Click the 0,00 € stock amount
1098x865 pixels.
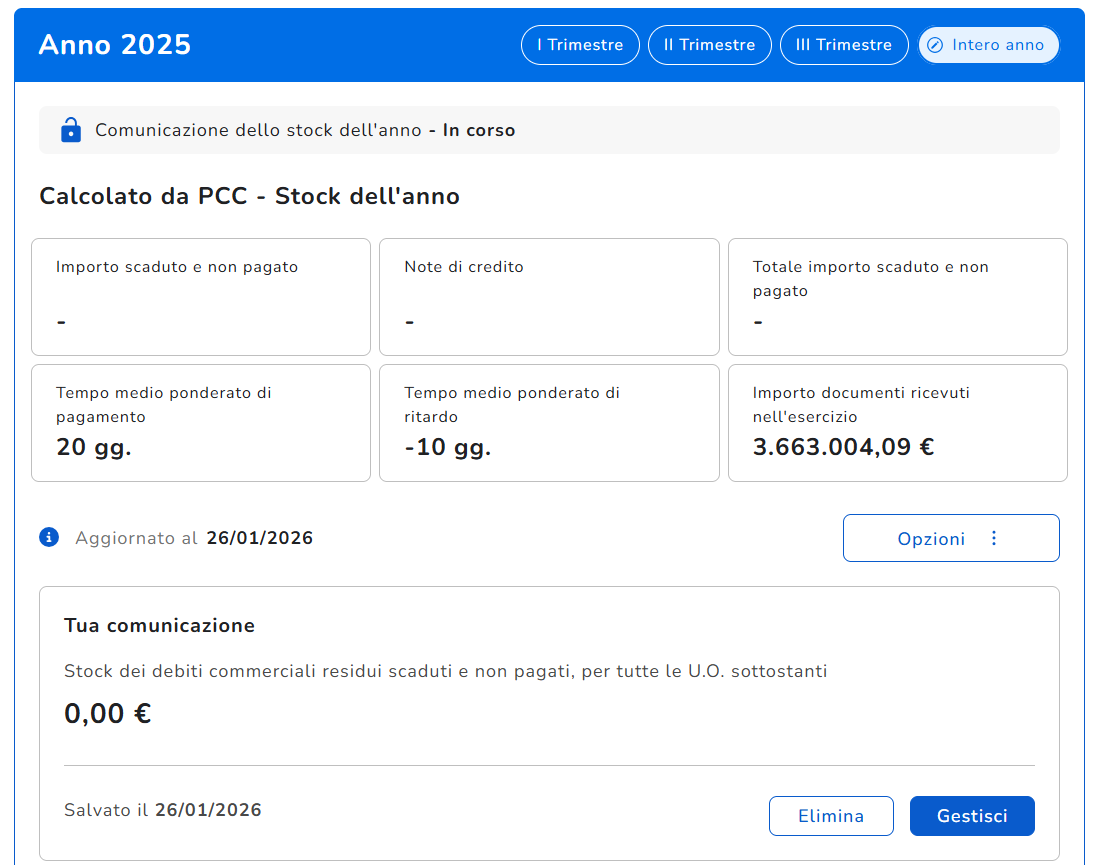(108, 714)
